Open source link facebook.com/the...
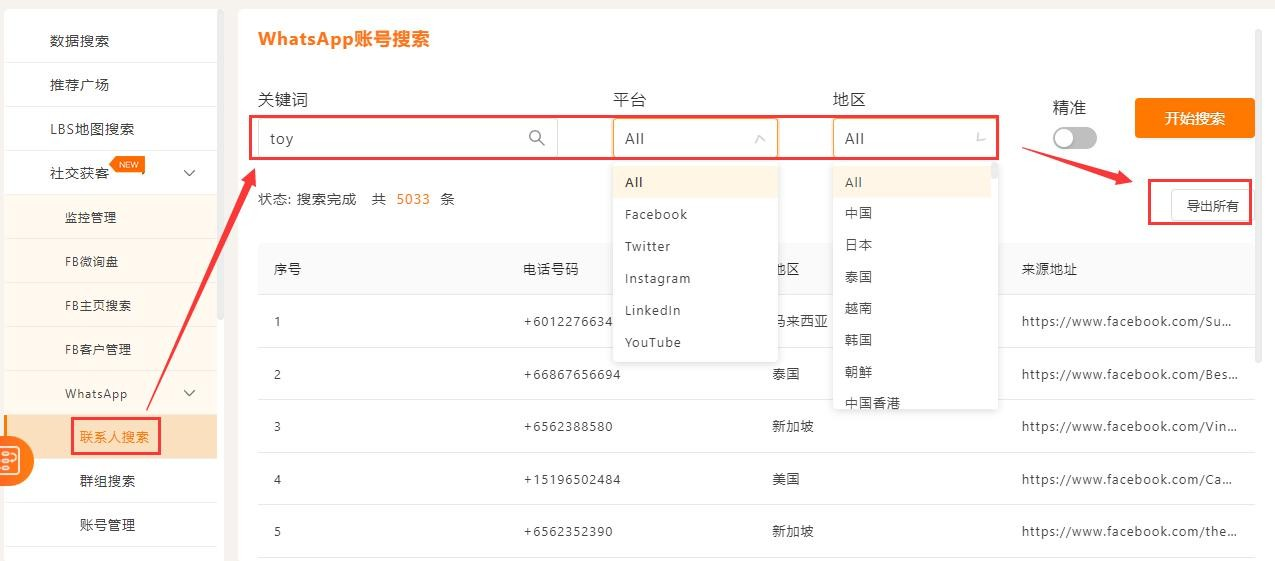Viewport: 1275px width, 561px height. coord(1129,531)
